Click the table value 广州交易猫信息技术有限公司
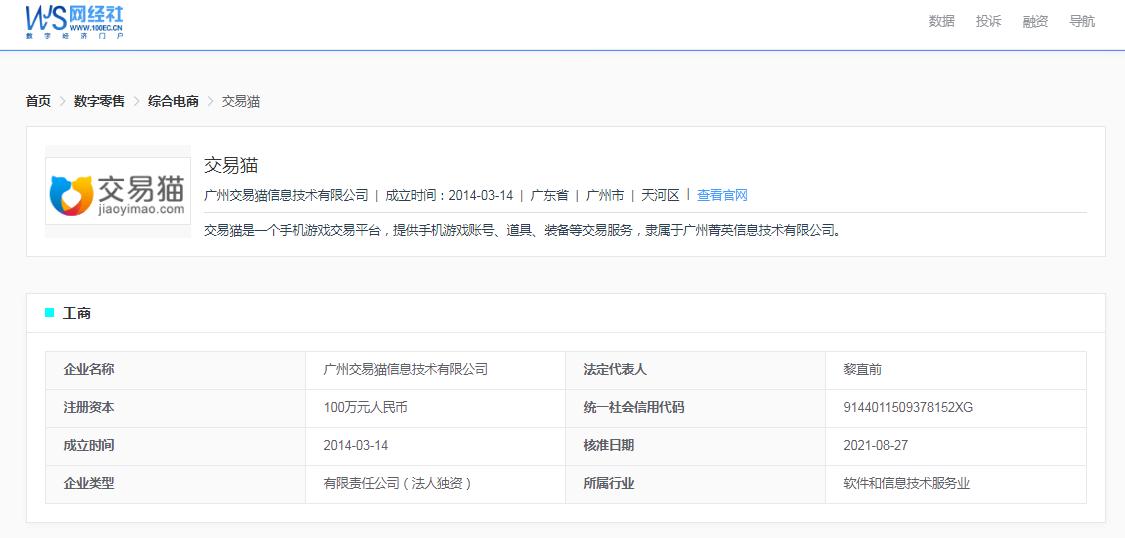Viewport: 1125px width, 538px height. [x=405, y=370]
